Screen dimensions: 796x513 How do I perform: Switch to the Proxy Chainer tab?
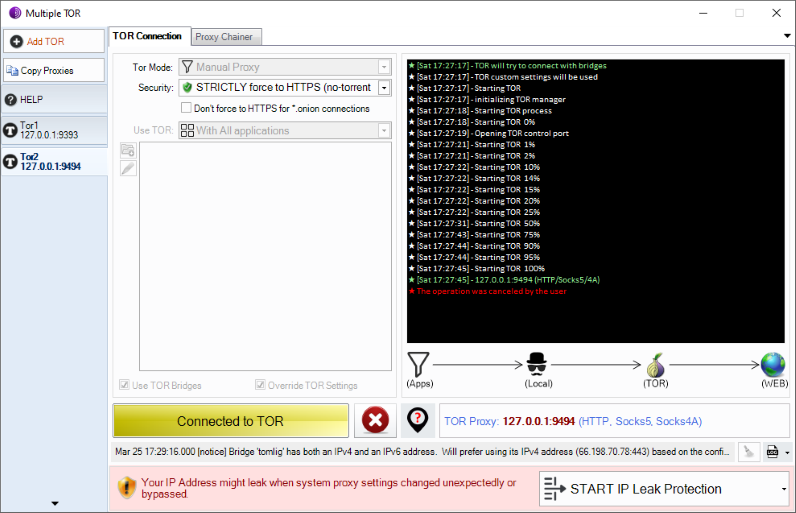(x=226, y=37)
